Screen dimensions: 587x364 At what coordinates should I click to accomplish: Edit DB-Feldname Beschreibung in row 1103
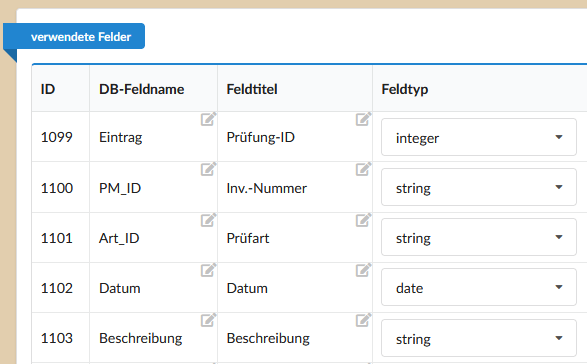(x=208, y=320)
